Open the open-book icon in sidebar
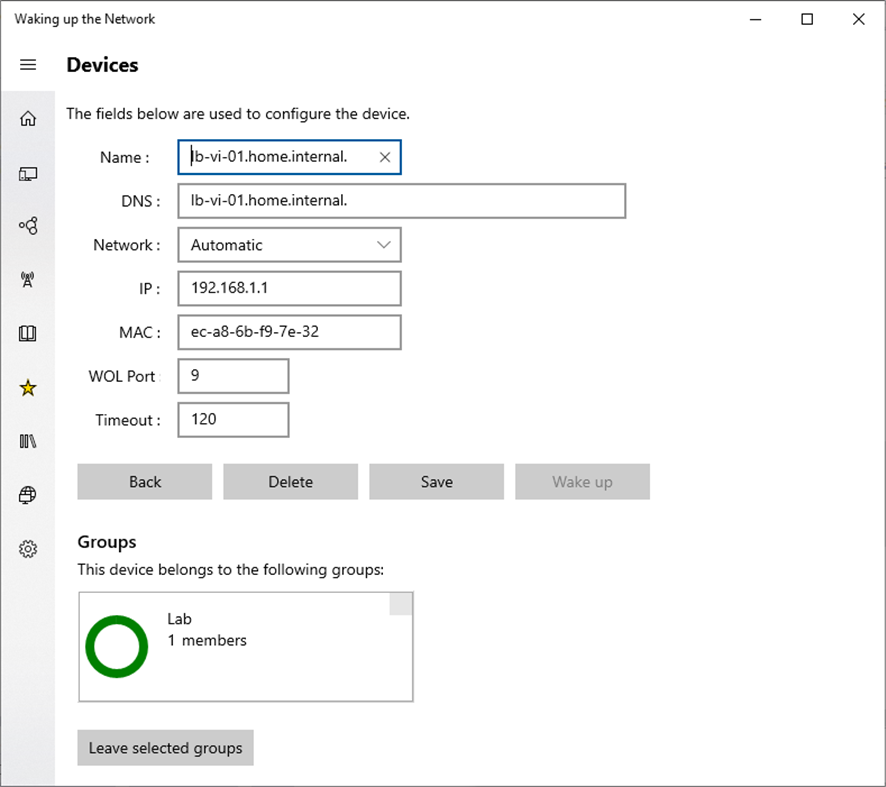This screenshot has height=787, width=886. [x=28, y=334]
